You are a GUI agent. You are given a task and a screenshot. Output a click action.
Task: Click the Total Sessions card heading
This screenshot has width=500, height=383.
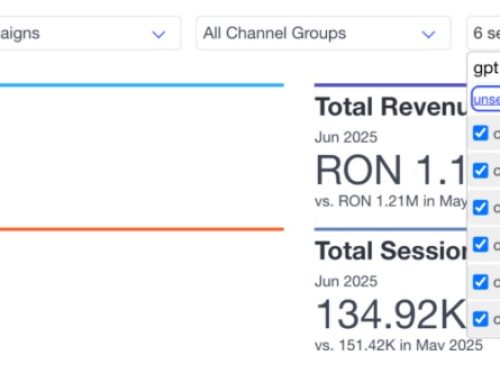391,251
